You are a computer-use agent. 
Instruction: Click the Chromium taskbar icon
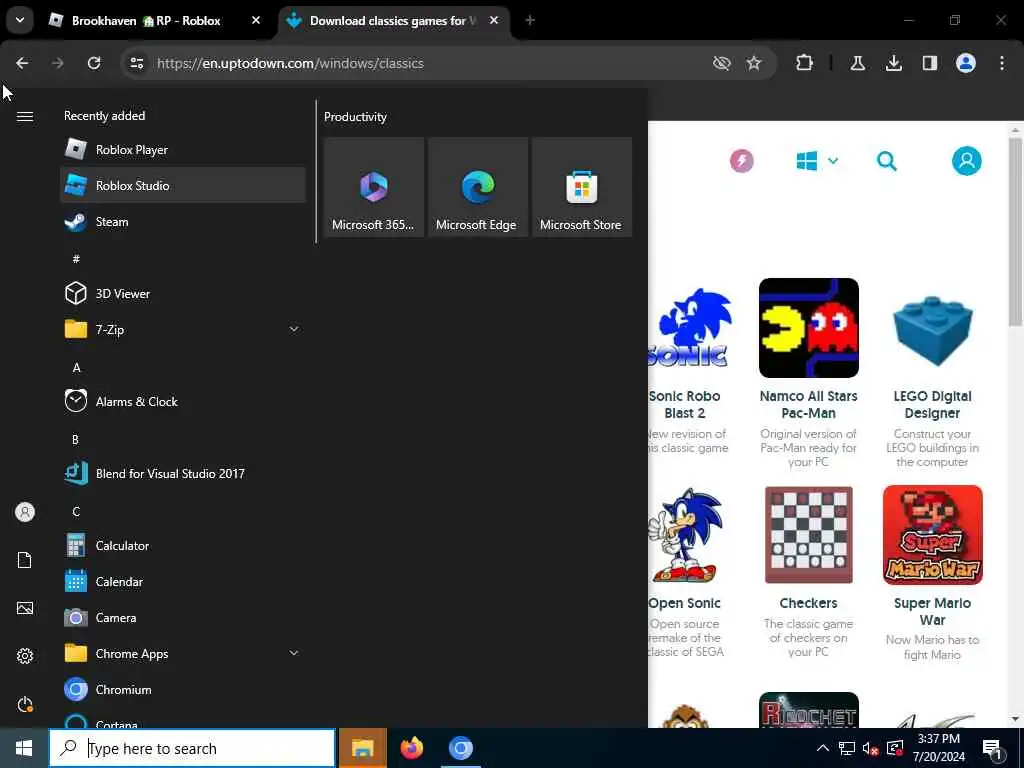(460, 748)
